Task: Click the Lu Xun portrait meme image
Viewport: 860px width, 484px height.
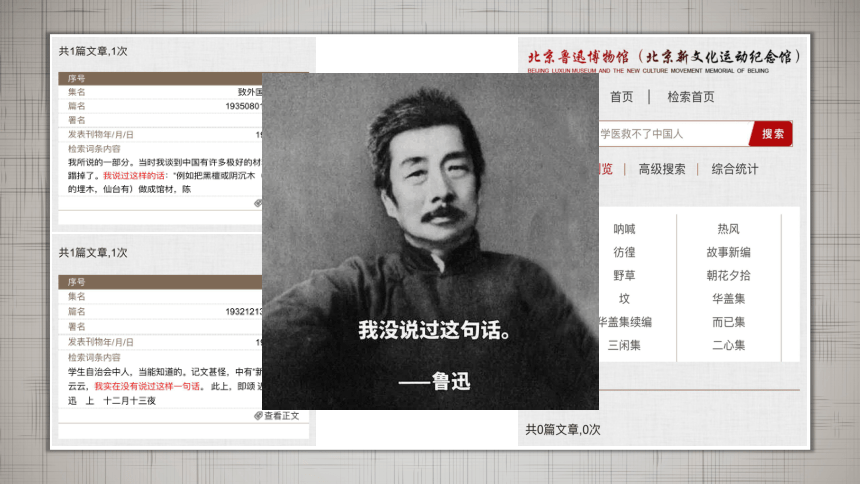Action: pos(430,241)
